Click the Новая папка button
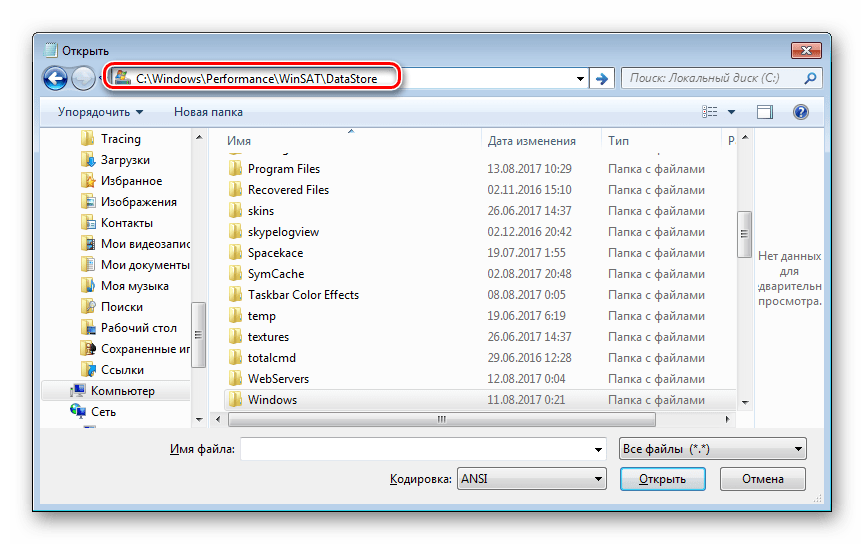 point(208,112)
